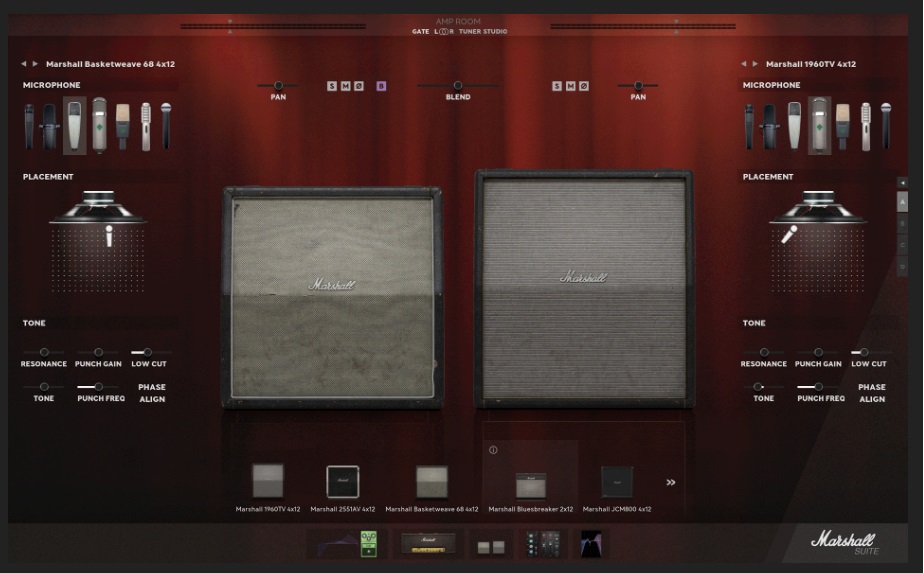The image size is (924, 573).
Task: Click the left Resonance slider
Action: [x=44, y=352]
